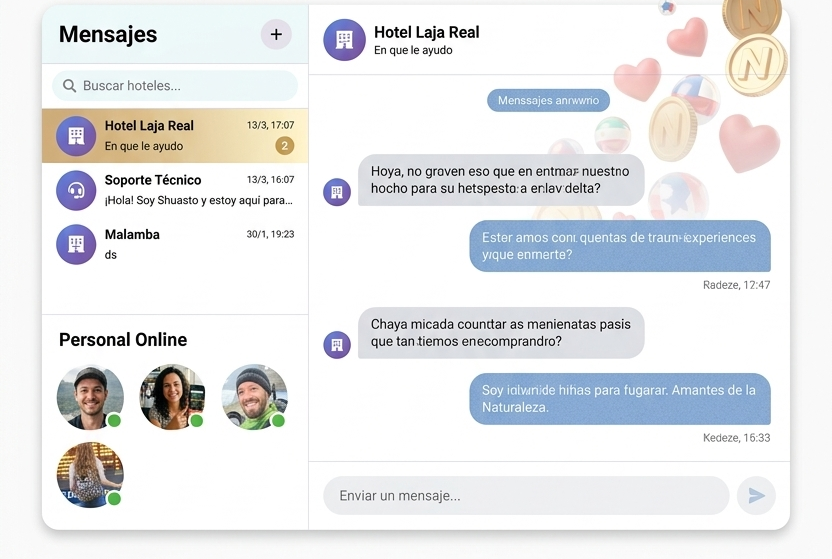Click online person with long hair photo

(90, 475)
